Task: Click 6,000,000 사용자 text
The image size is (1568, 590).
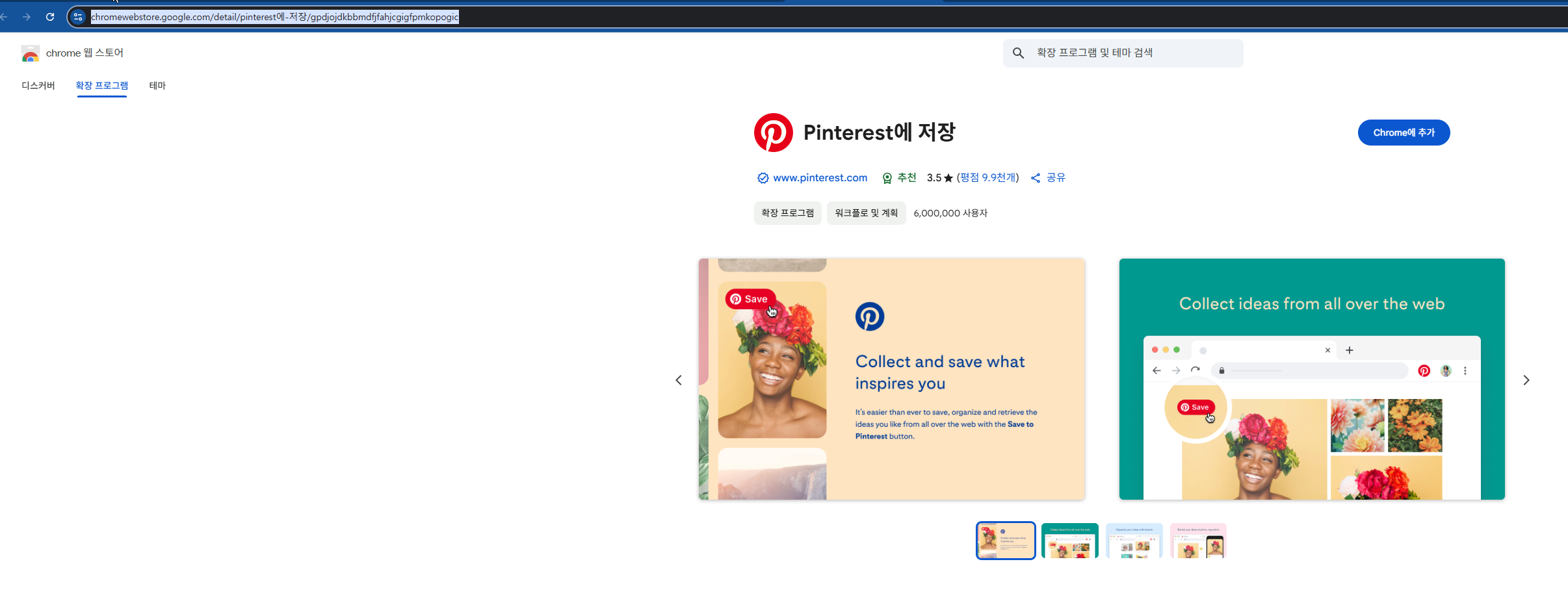Action: (x=950, y=213)
